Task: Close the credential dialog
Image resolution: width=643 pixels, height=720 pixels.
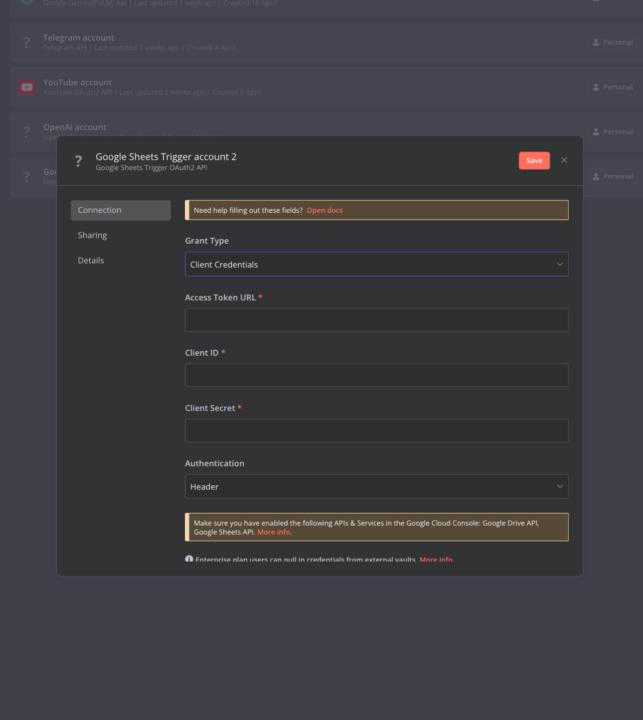Action: [564, 160]
